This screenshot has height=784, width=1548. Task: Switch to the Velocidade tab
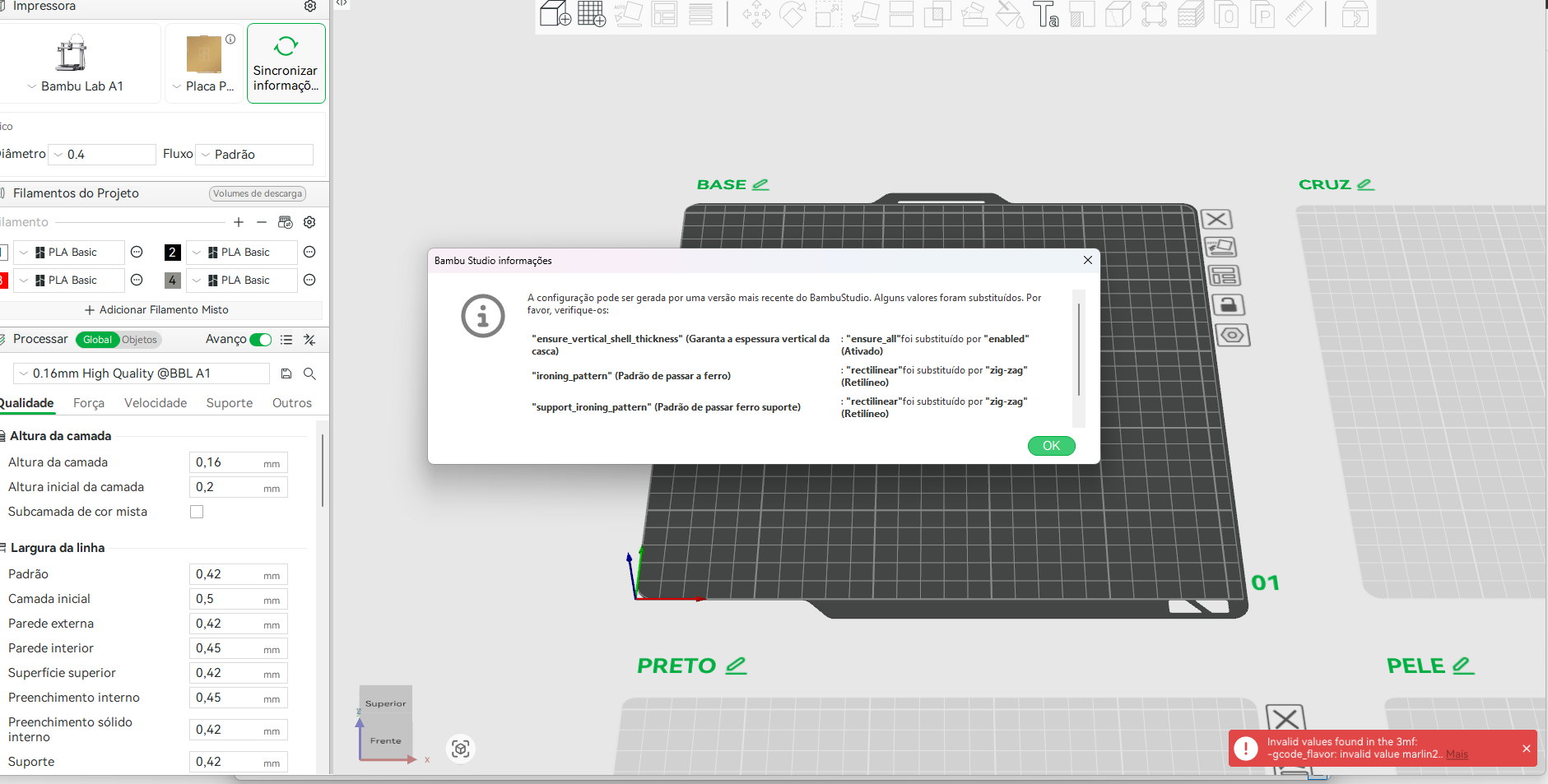[x=156, y=403]
